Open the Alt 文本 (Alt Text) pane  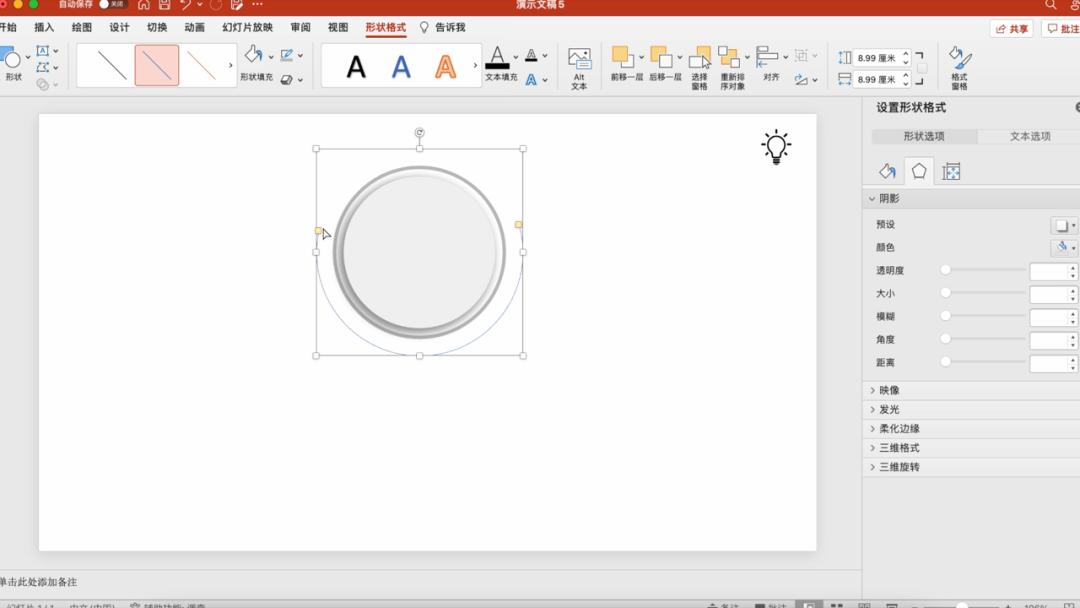[578, 67]
